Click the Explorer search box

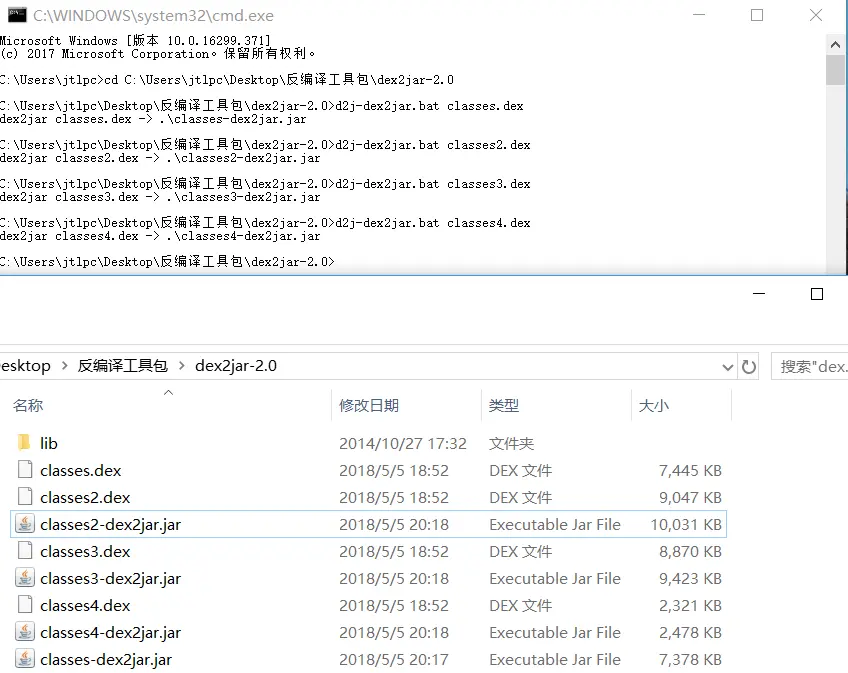tap(810, 367)
